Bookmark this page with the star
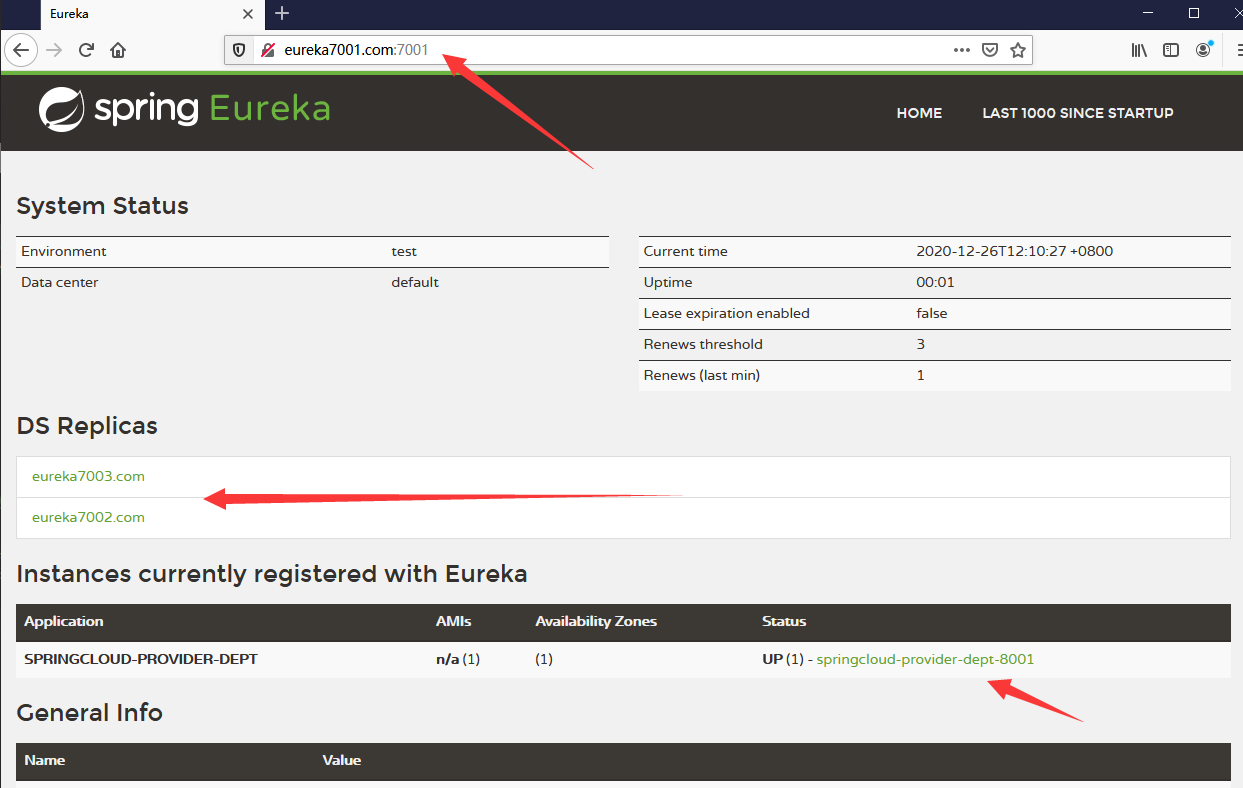 (1018, 50)
